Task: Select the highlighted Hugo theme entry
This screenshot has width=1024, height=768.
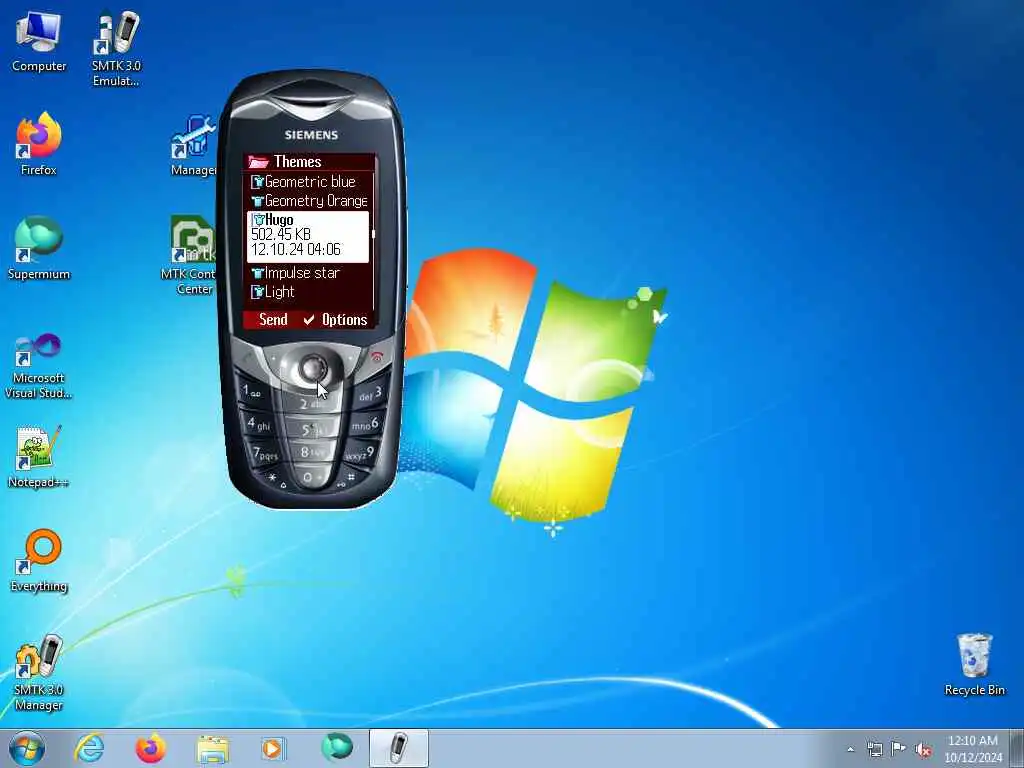Action: point(308,236)
